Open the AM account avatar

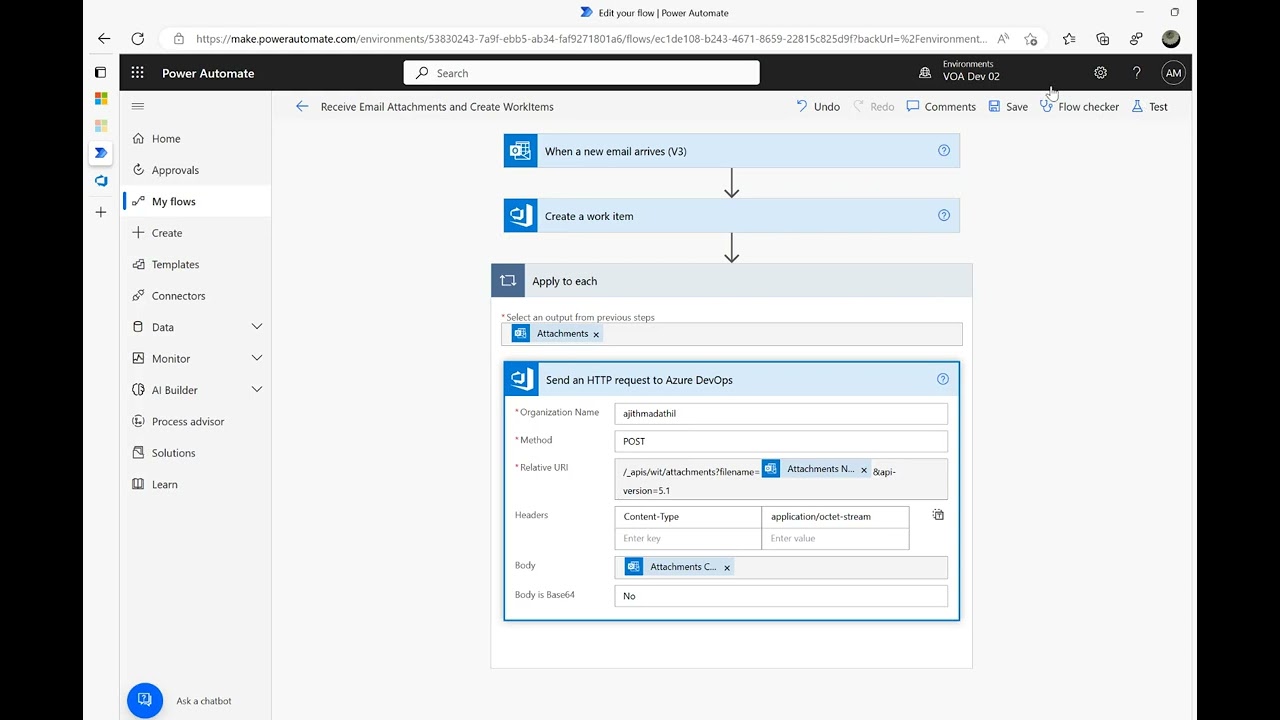click(1173, 73)
